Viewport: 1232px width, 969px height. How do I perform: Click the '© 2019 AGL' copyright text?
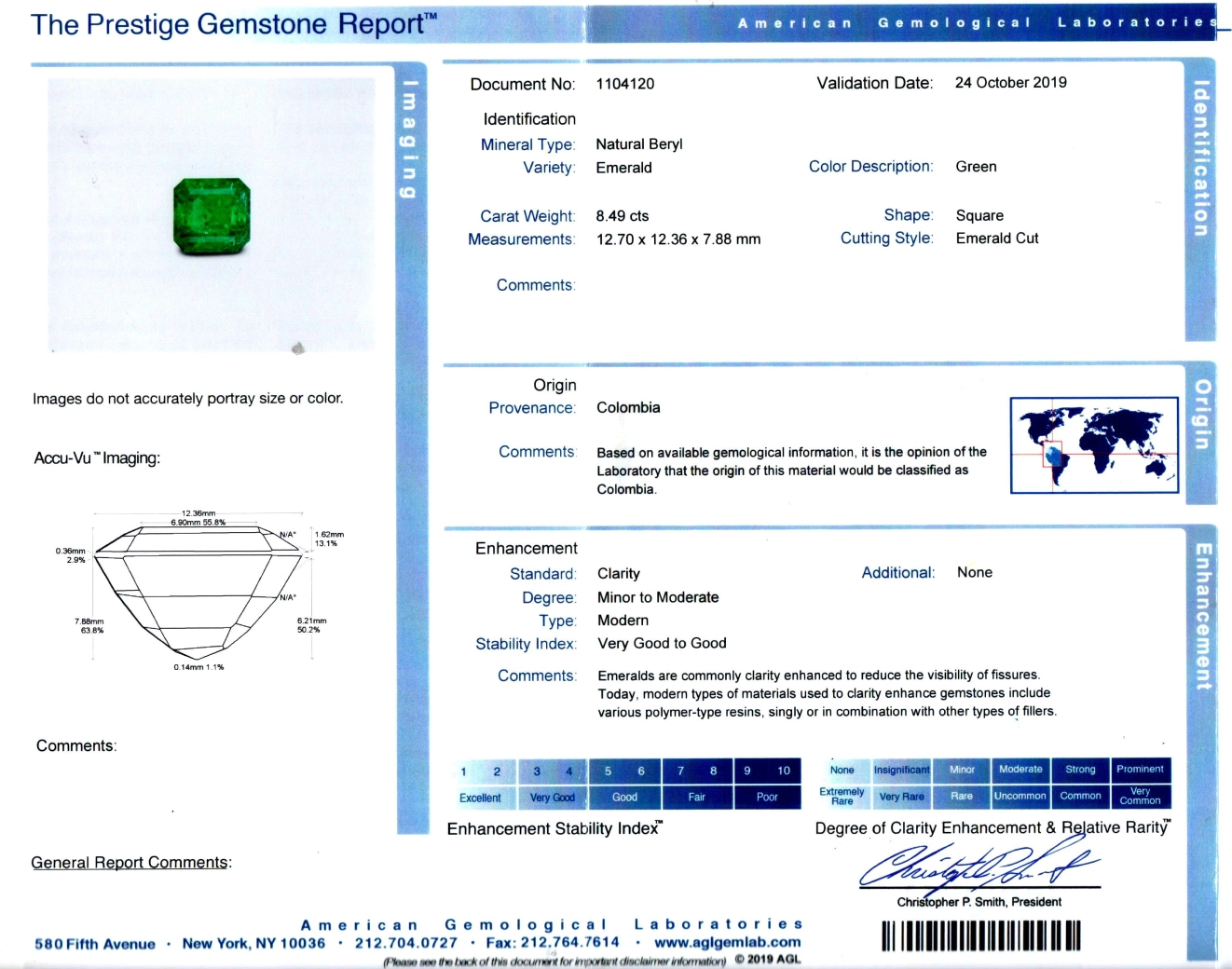pyautogui.click(x=768, y=960)
